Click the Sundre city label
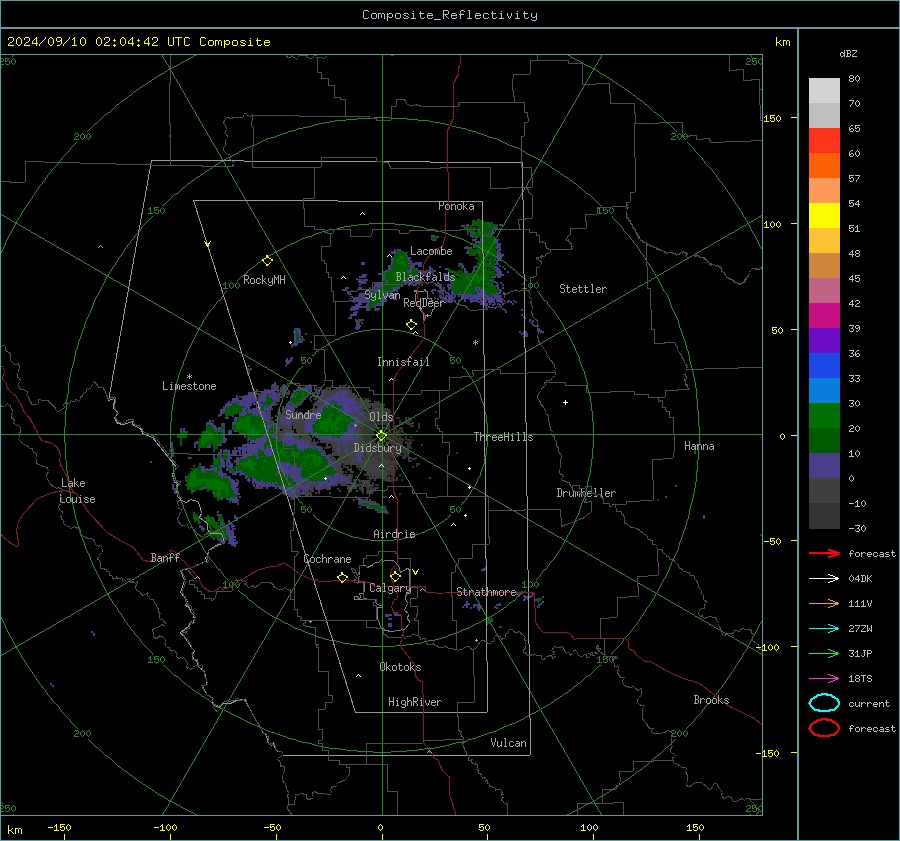The height and width of the screenshot is (841, 900). tap(303, 414)
